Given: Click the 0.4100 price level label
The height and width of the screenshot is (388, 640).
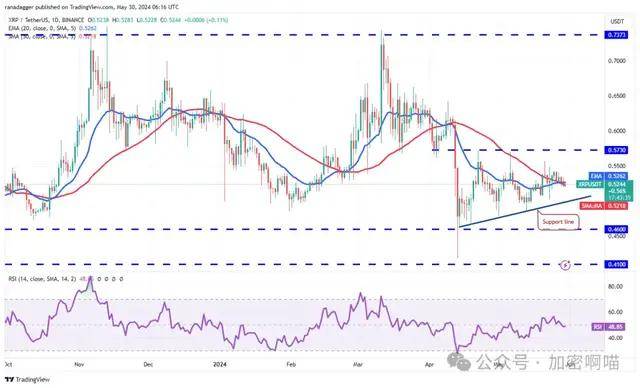Looking at the screenshot, I should (x=617, y=264).
